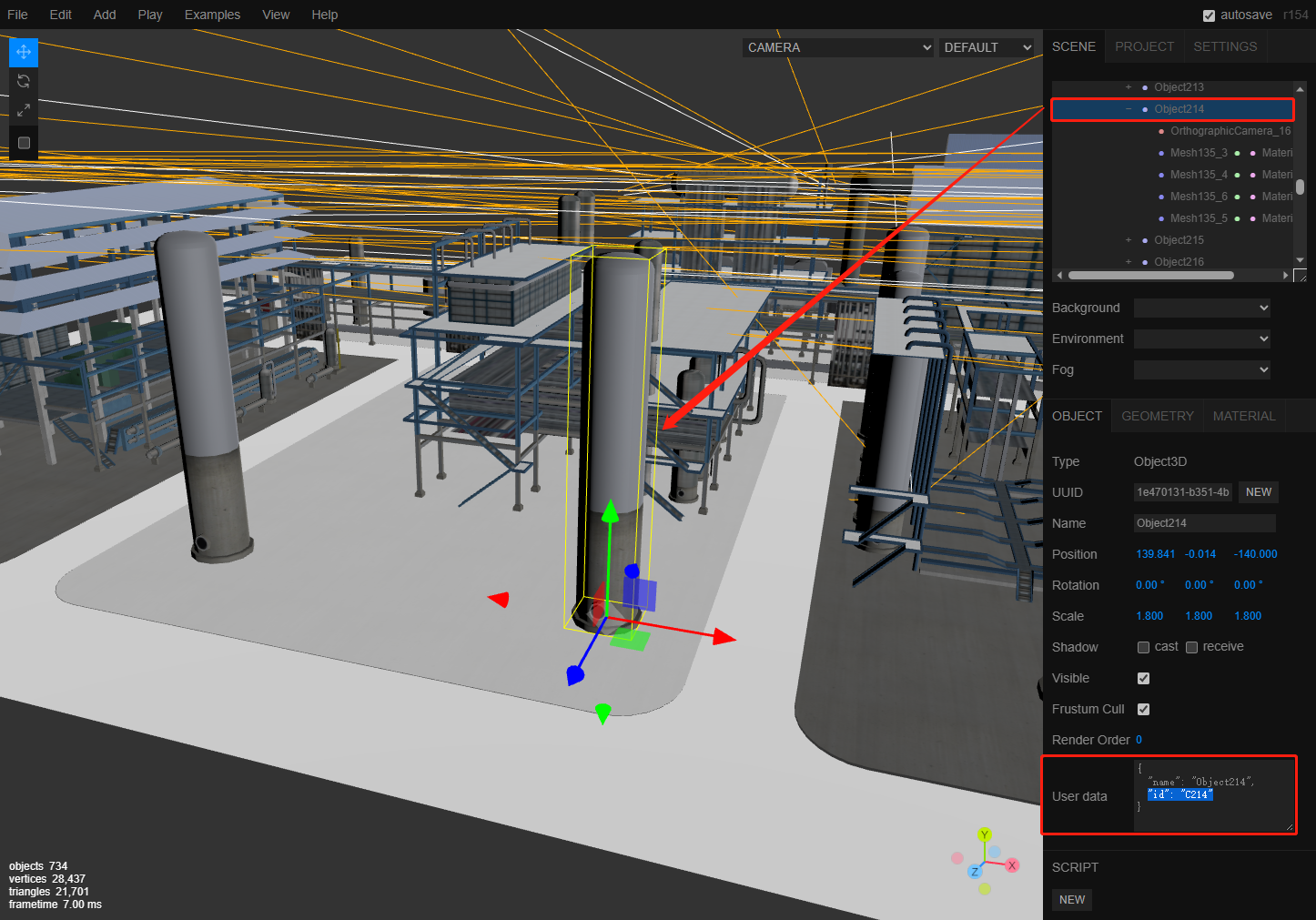Expand Object215 in the scene tree
The image size is (1316, 920).
pos(1129,240)
